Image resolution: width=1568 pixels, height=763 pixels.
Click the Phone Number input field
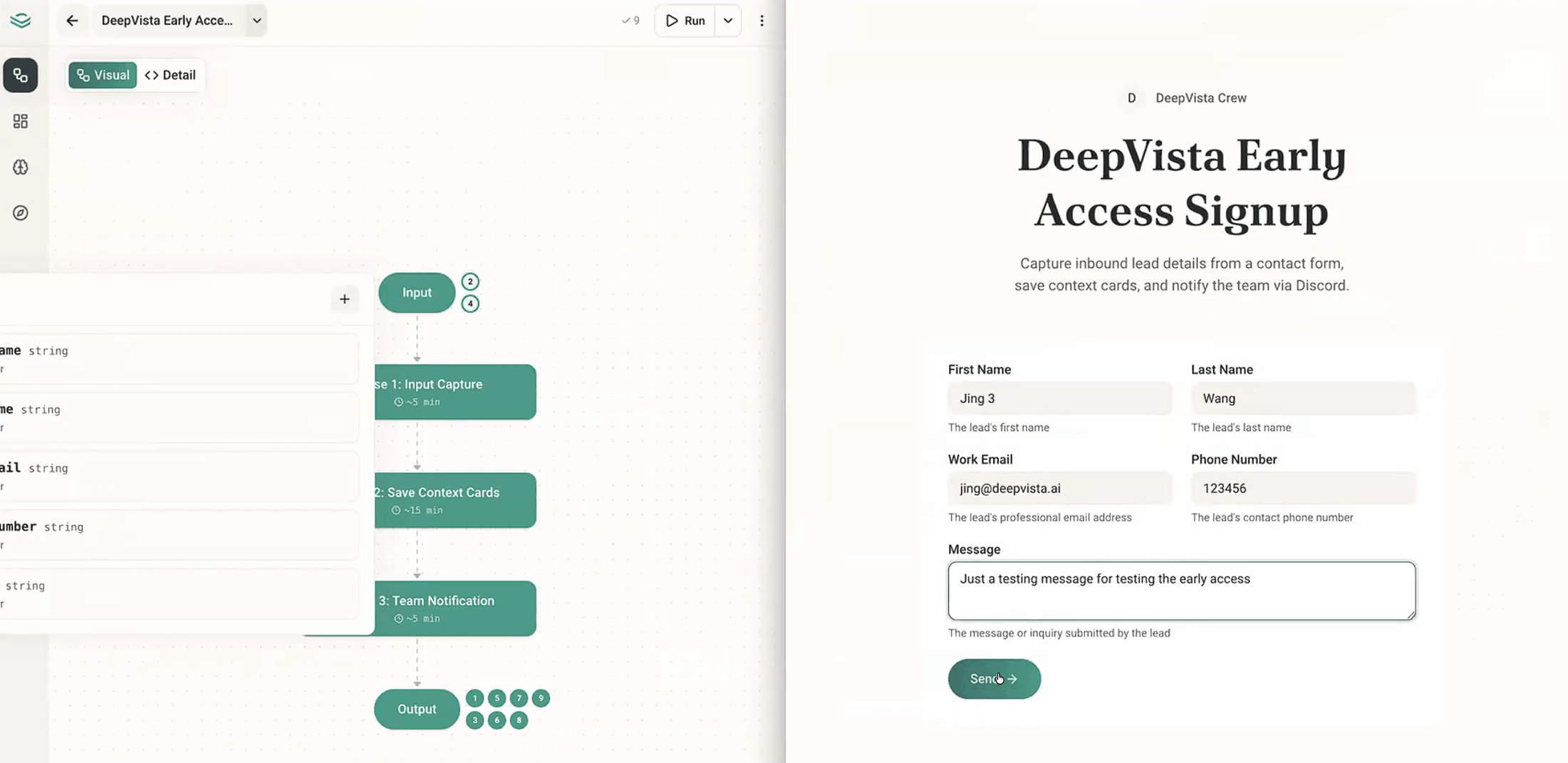pos(1303,488)
